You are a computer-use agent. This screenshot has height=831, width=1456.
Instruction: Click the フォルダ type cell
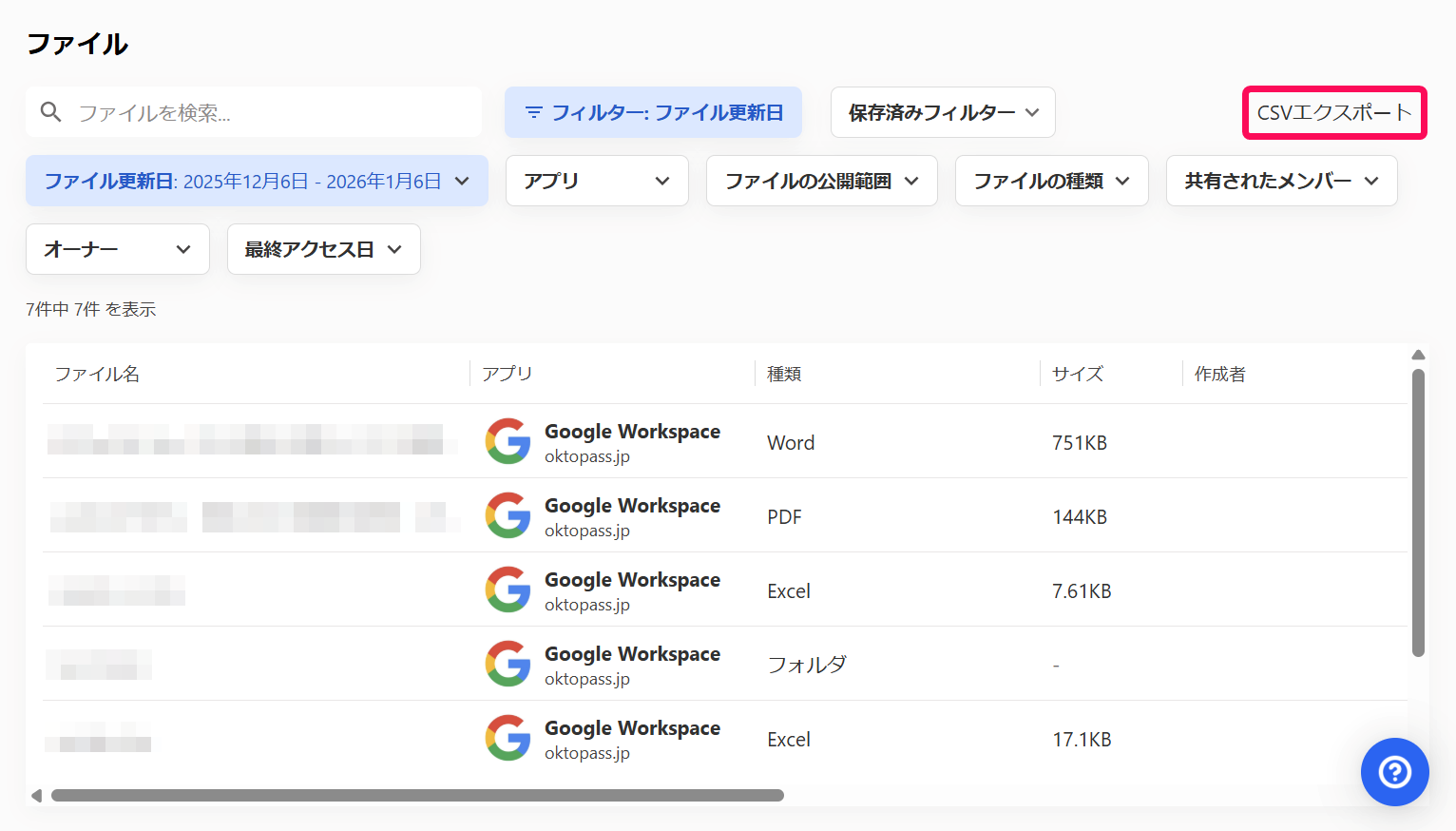pos(807,665)
